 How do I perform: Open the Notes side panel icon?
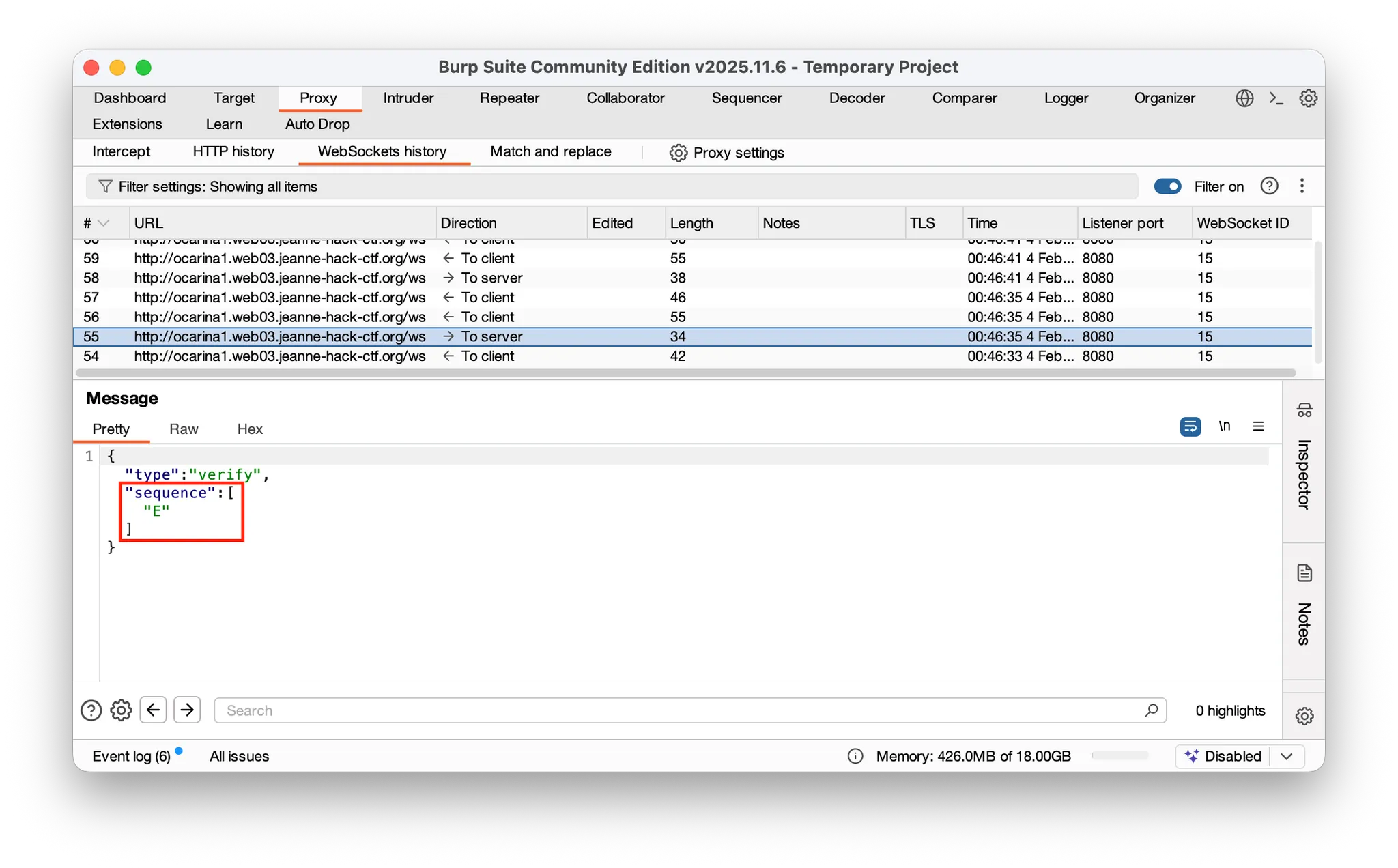pyautogui.click(x=1304, y=573)
